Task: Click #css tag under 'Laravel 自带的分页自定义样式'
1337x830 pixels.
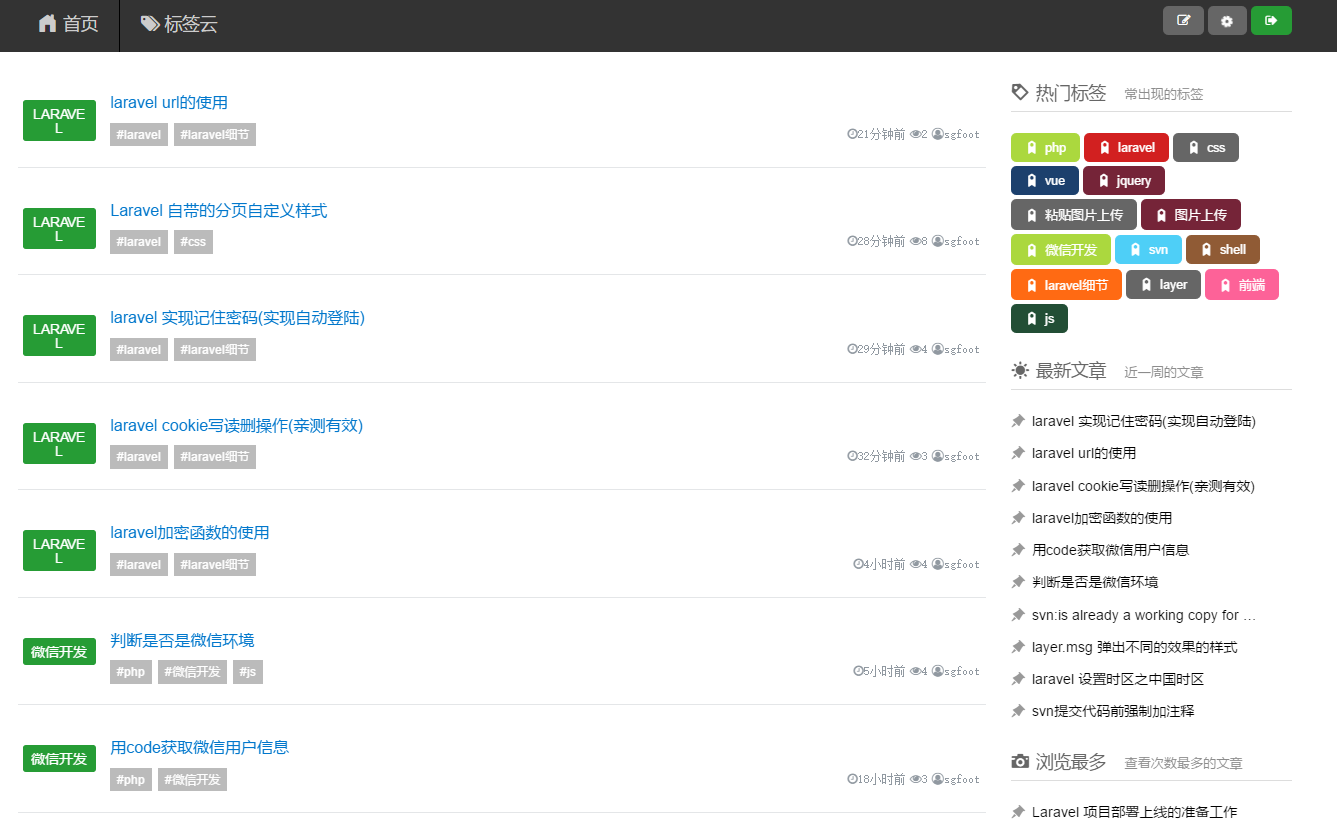Action: pos(193,242)
